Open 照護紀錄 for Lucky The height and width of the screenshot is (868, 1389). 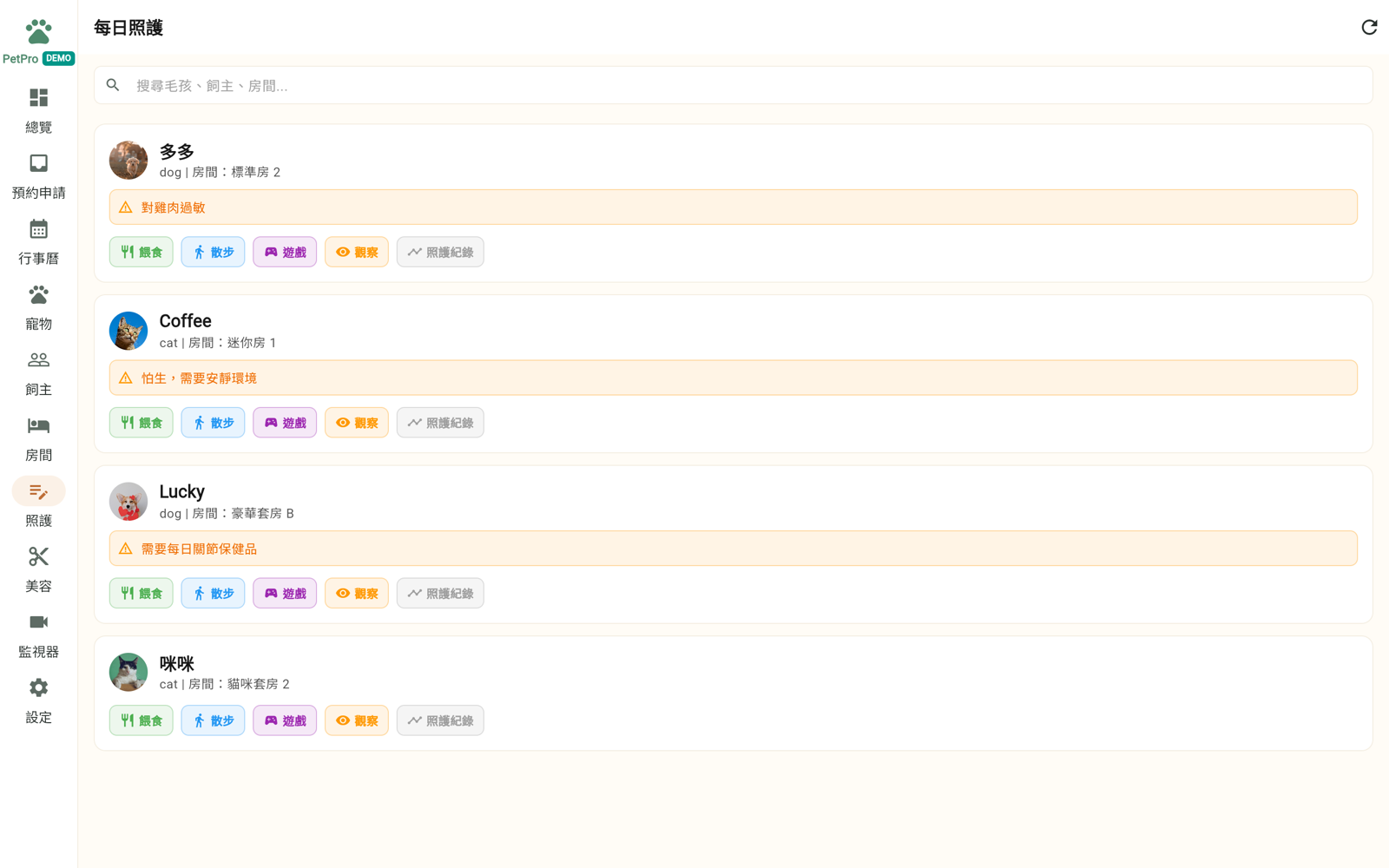pyautogui.click(x=440, y=594)
